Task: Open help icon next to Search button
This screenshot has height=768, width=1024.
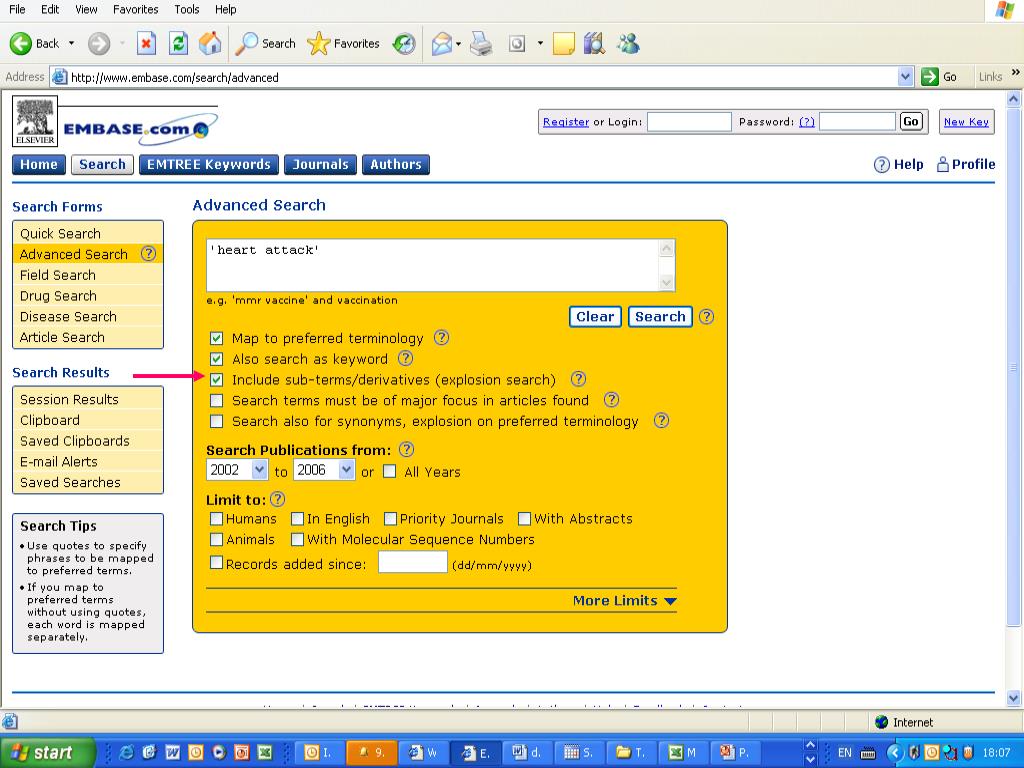Action: (x=707, y=317)
